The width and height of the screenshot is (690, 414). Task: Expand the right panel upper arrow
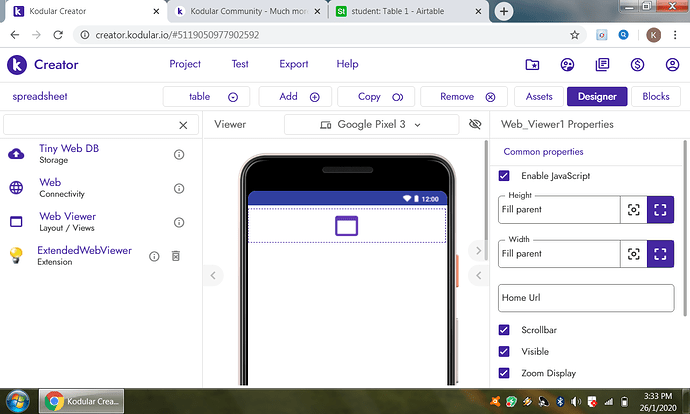click(478, 251)
